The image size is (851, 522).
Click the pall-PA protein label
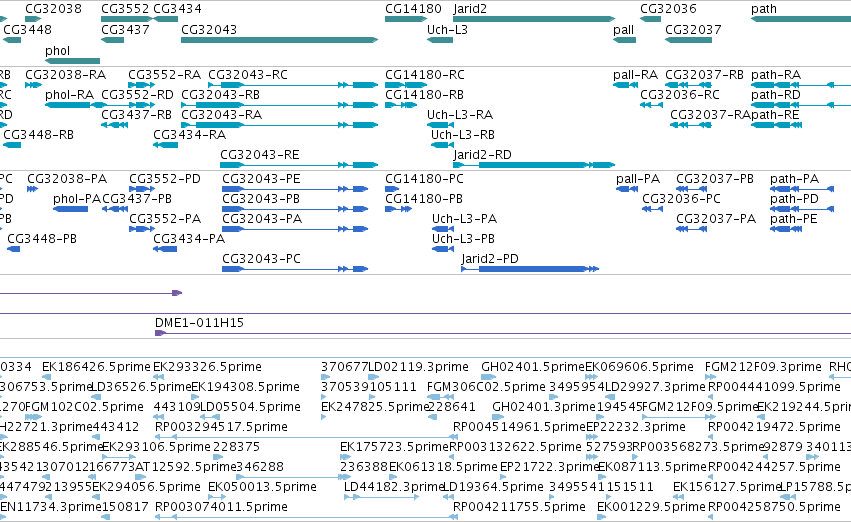pos(638,179)
